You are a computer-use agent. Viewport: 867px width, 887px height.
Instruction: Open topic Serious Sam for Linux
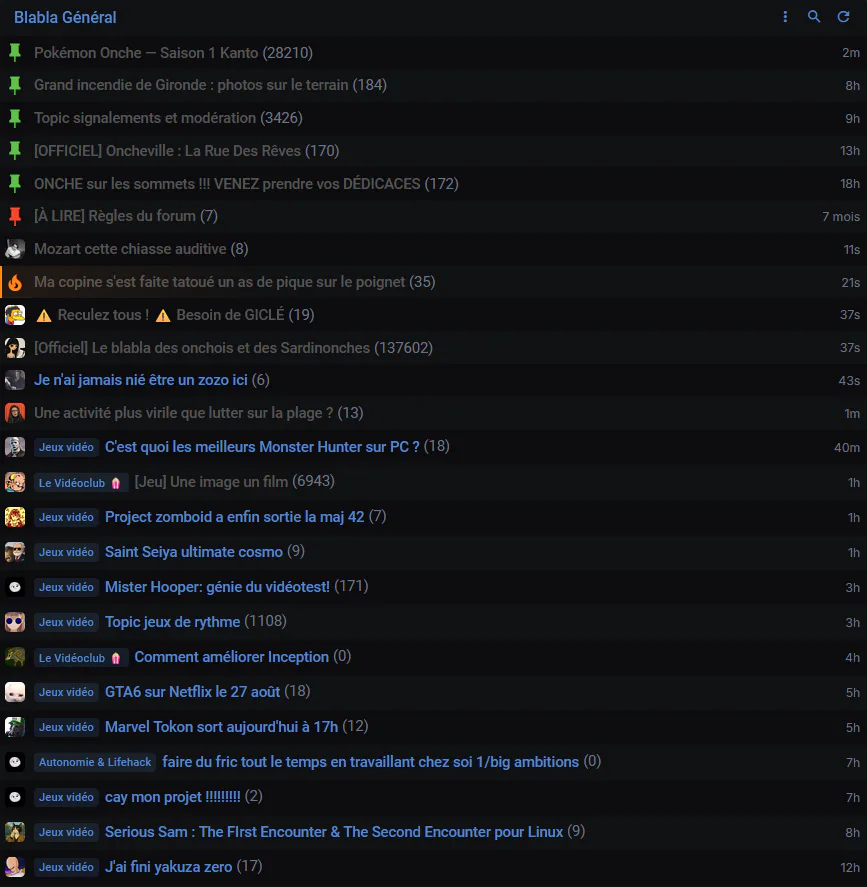coord(334,832)
